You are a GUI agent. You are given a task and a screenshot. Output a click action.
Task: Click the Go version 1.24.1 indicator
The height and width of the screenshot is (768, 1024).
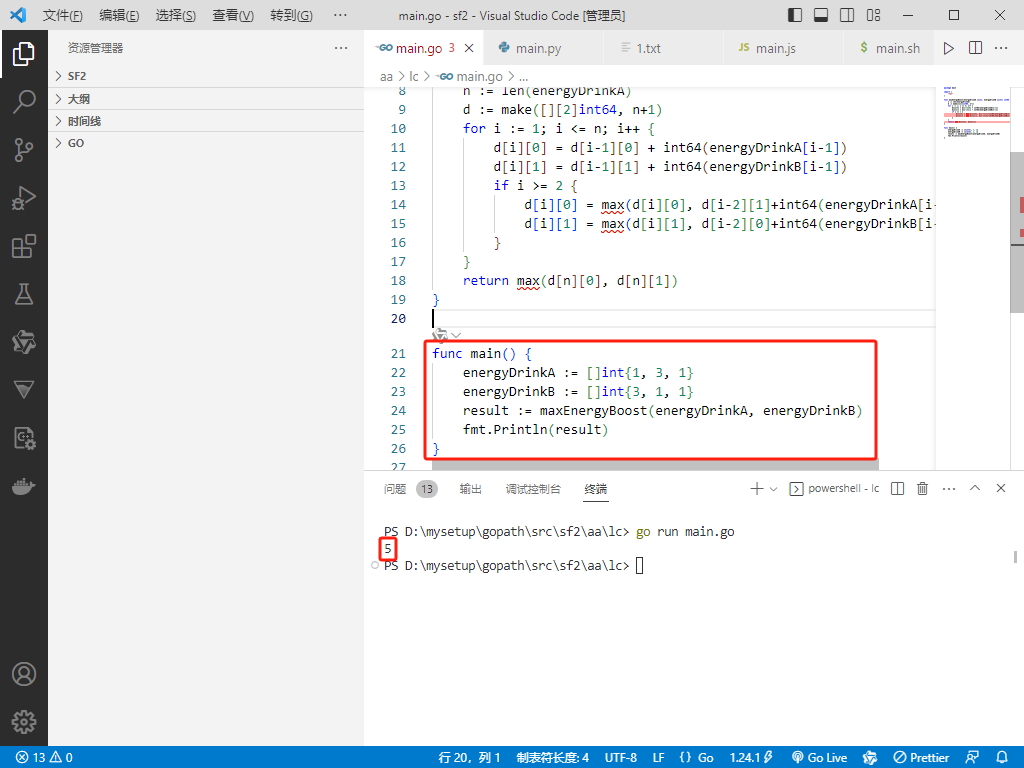click(x=751, y=758)
